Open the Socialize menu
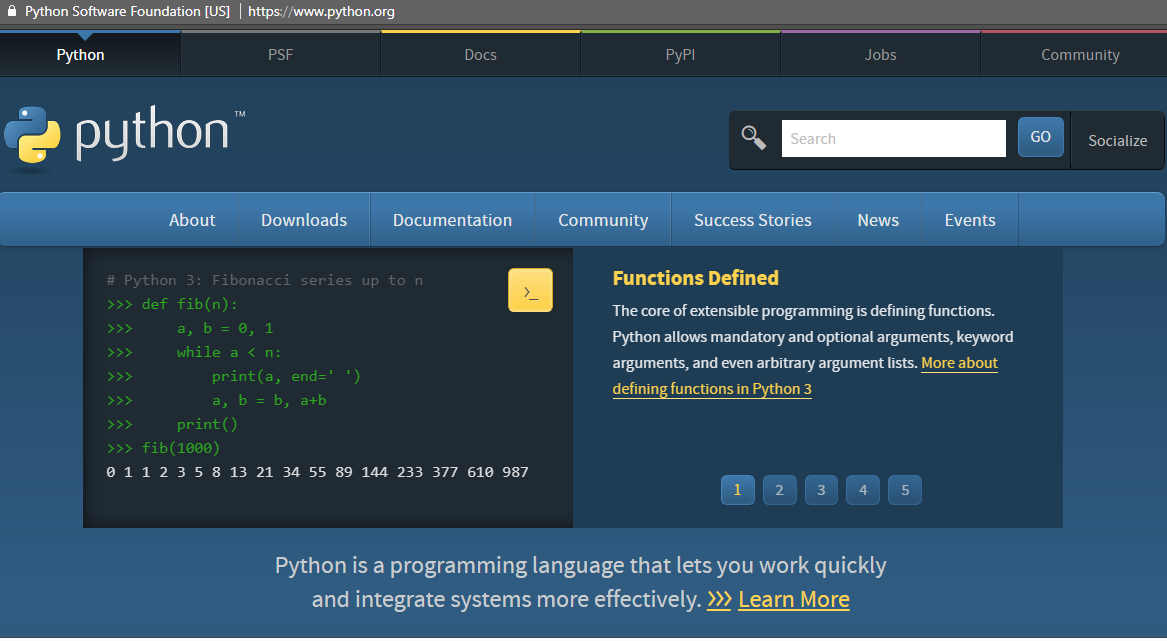Viewport: 1167px width, 641px height. coord(1117,141)
